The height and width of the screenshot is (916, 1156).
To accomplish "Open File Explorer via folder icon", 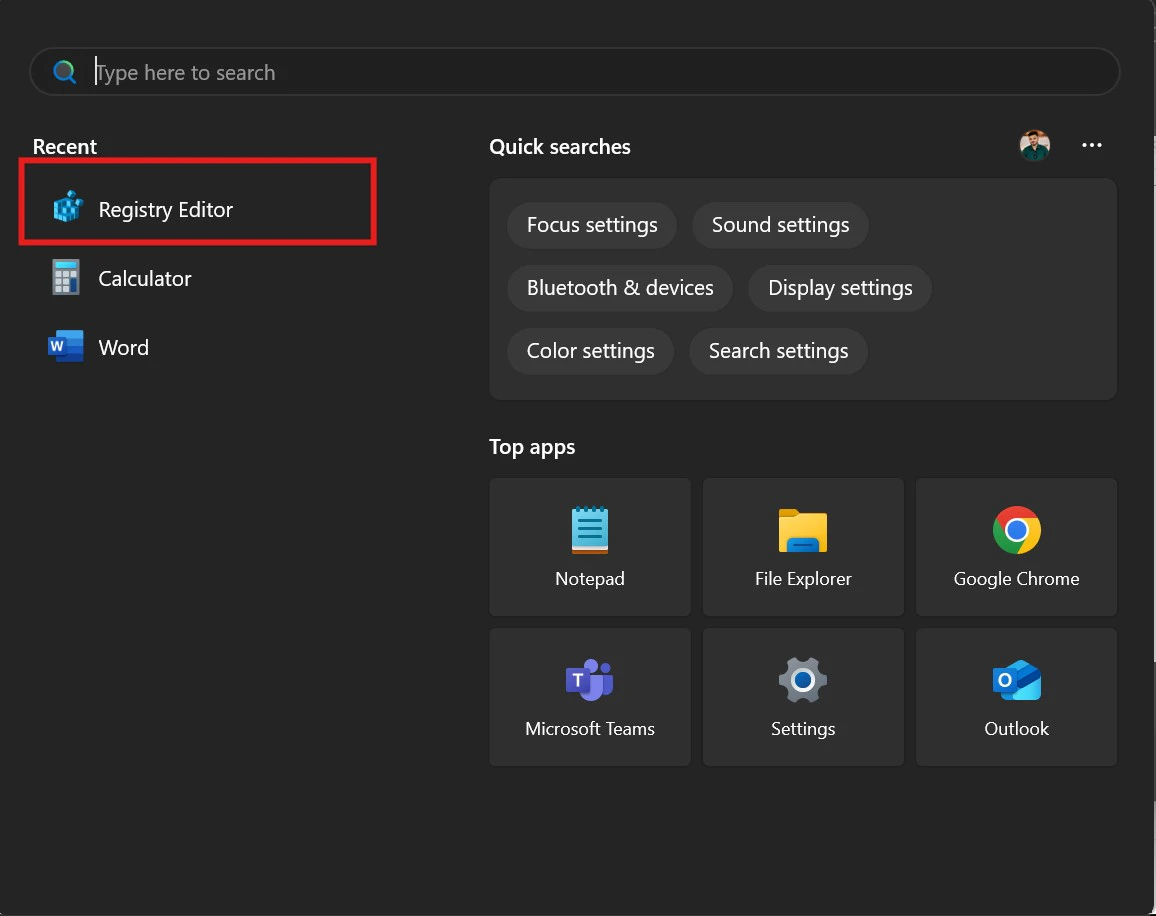I will point(803,530).
